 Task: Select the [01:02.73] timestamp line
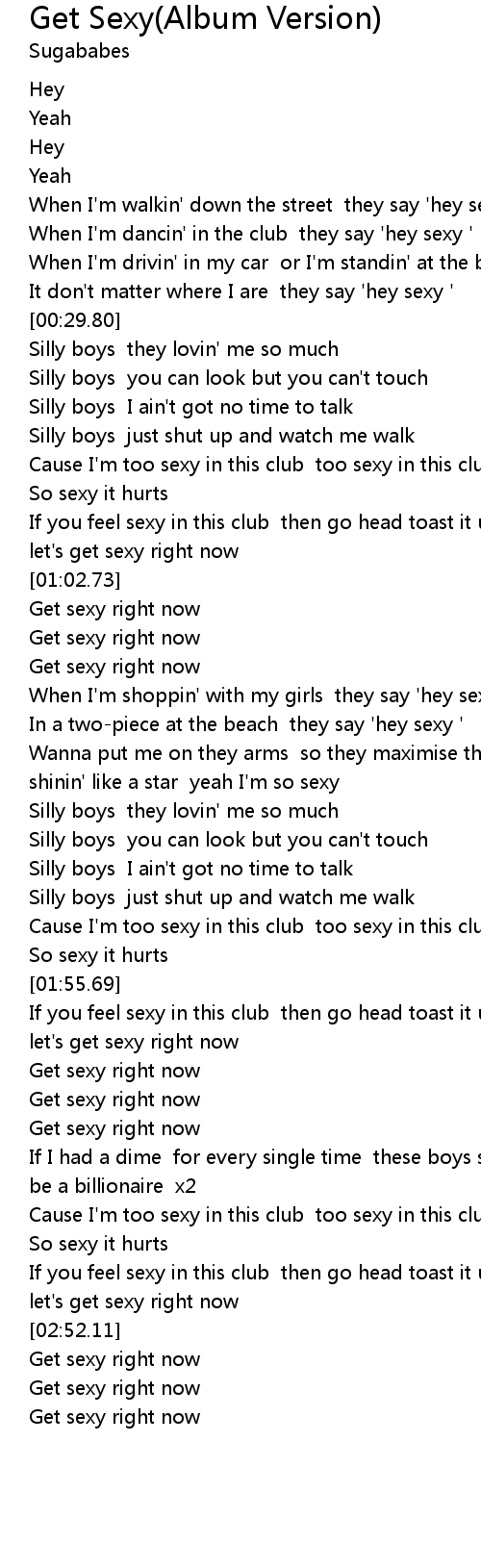(75, 580)
